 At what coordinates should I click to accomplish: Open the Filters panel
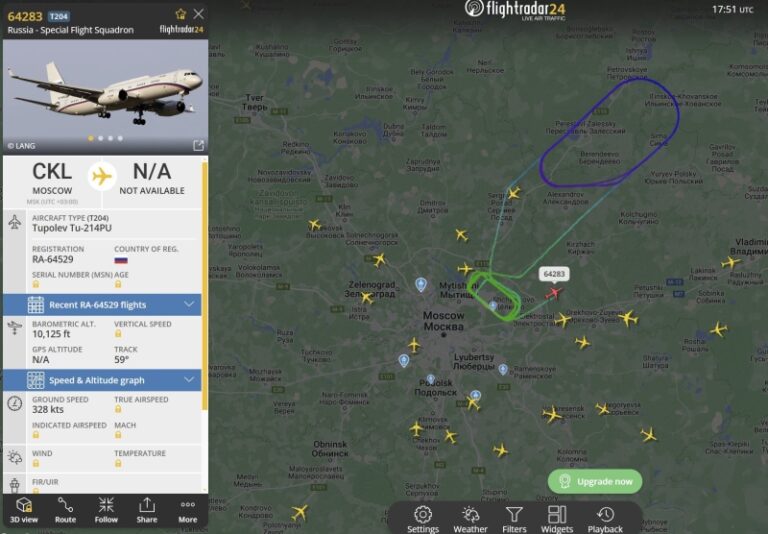514,519
